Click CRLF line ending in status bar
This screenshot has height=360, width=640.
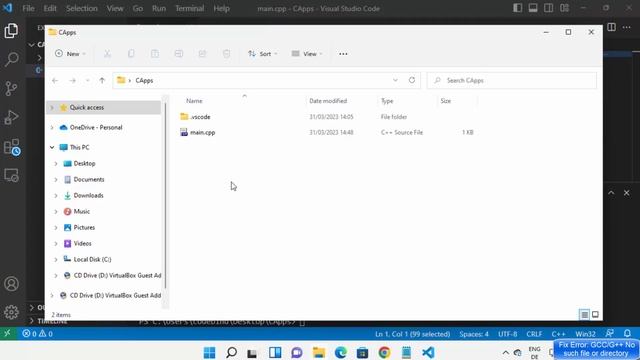(x=534, y=333)
